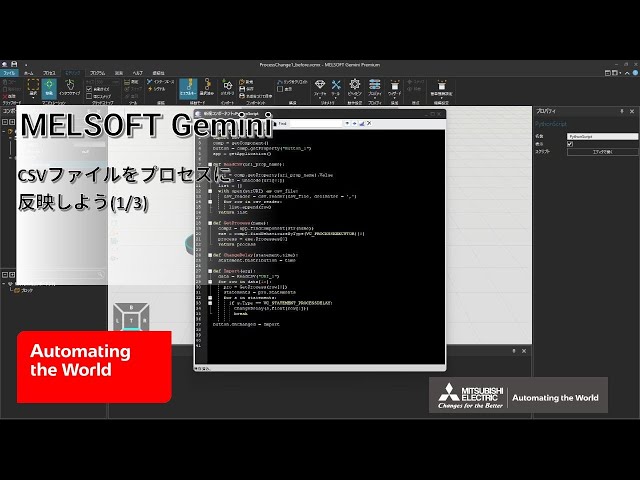Open the rightmost magic-hat settings dropdown
Image resolution: width=640 pixels, height=480 pixels.
coord(441,88)
